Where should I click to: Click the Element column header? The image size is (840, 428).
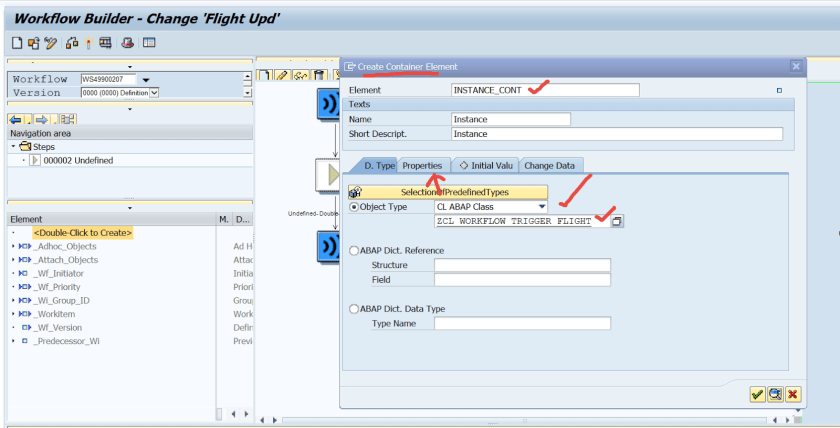111,219
